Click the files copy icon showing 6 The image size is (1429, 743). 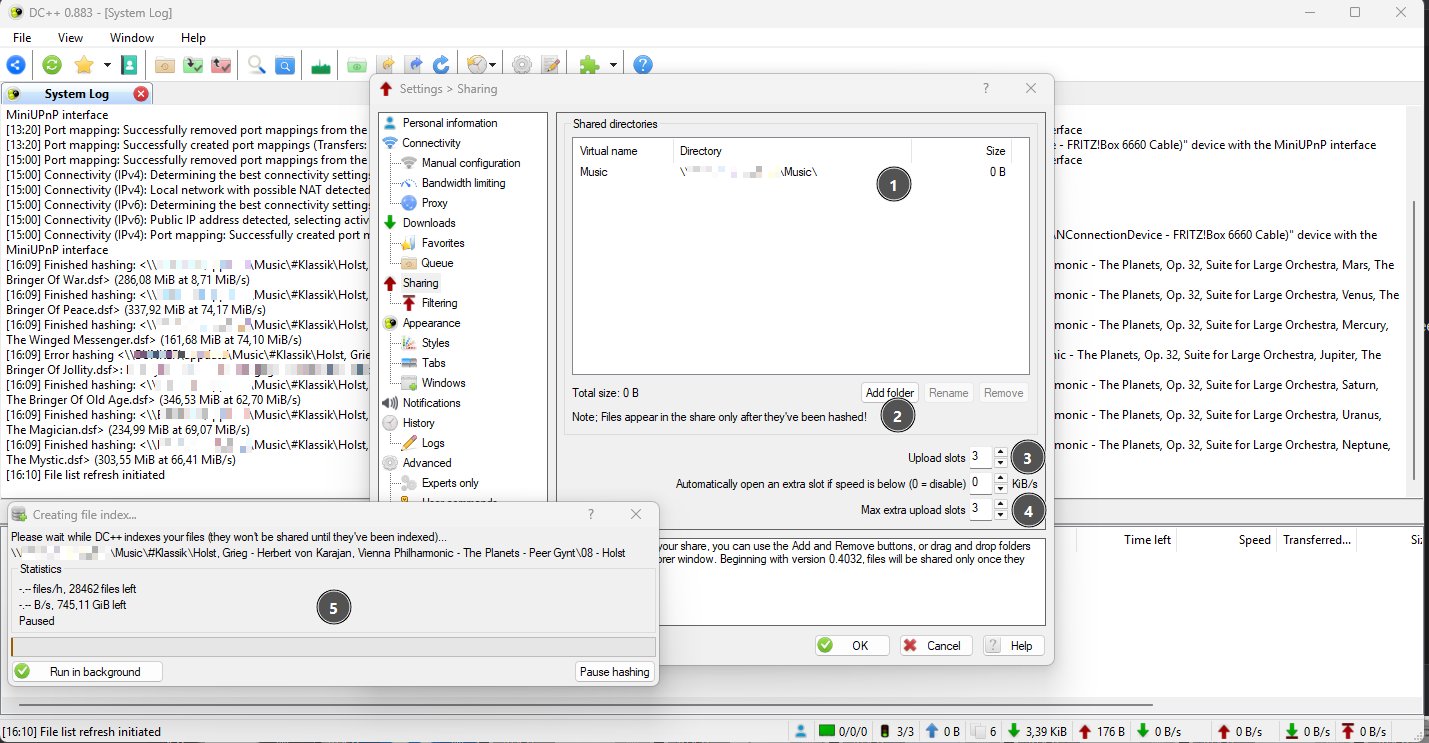tap(985, 731)
